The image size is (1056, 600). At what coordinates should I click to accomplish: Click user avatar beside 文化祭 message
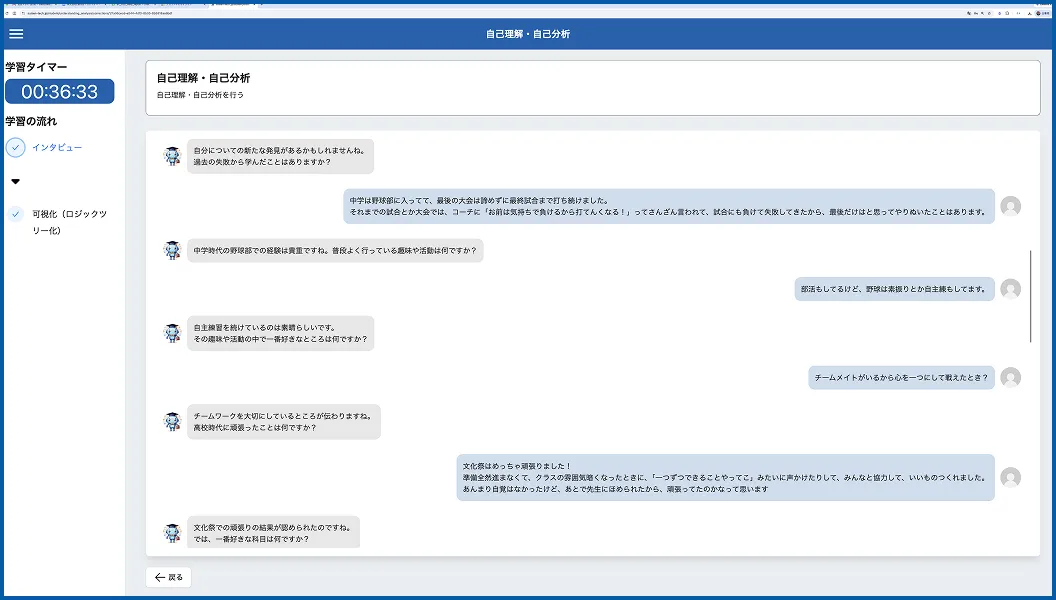[x=1010, y=477]
